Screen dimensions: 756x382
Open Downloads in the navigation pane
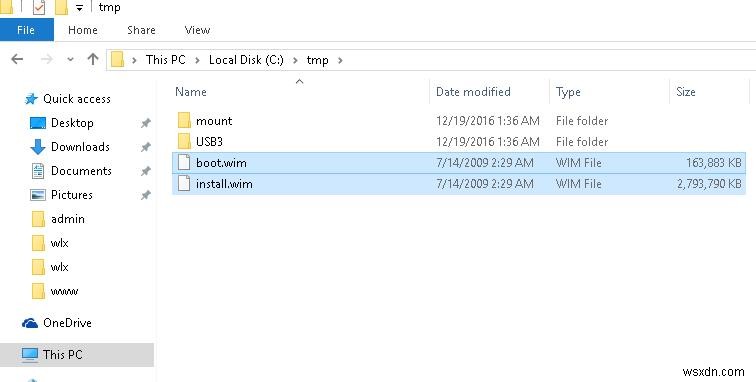pyautogui.click(x=80, y=147)
